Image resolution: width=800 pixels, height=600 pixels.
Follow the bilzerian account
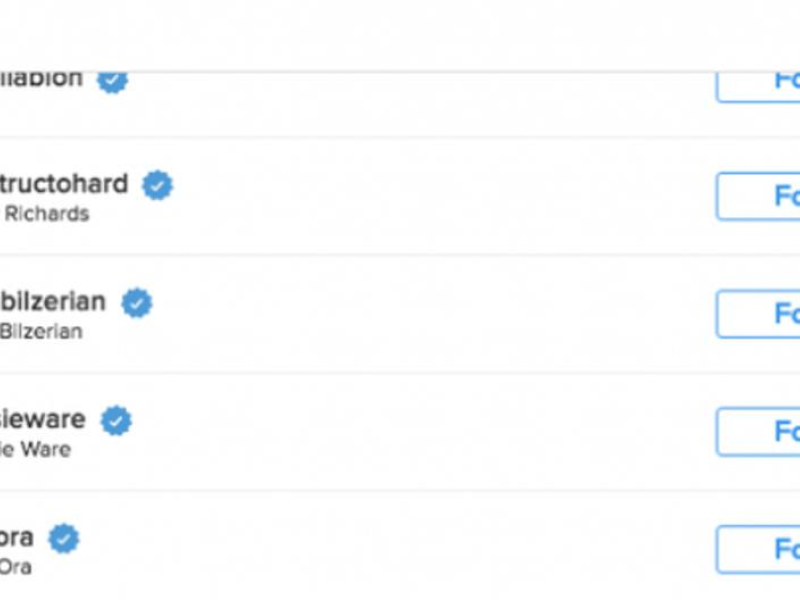[x=758, y=314]
